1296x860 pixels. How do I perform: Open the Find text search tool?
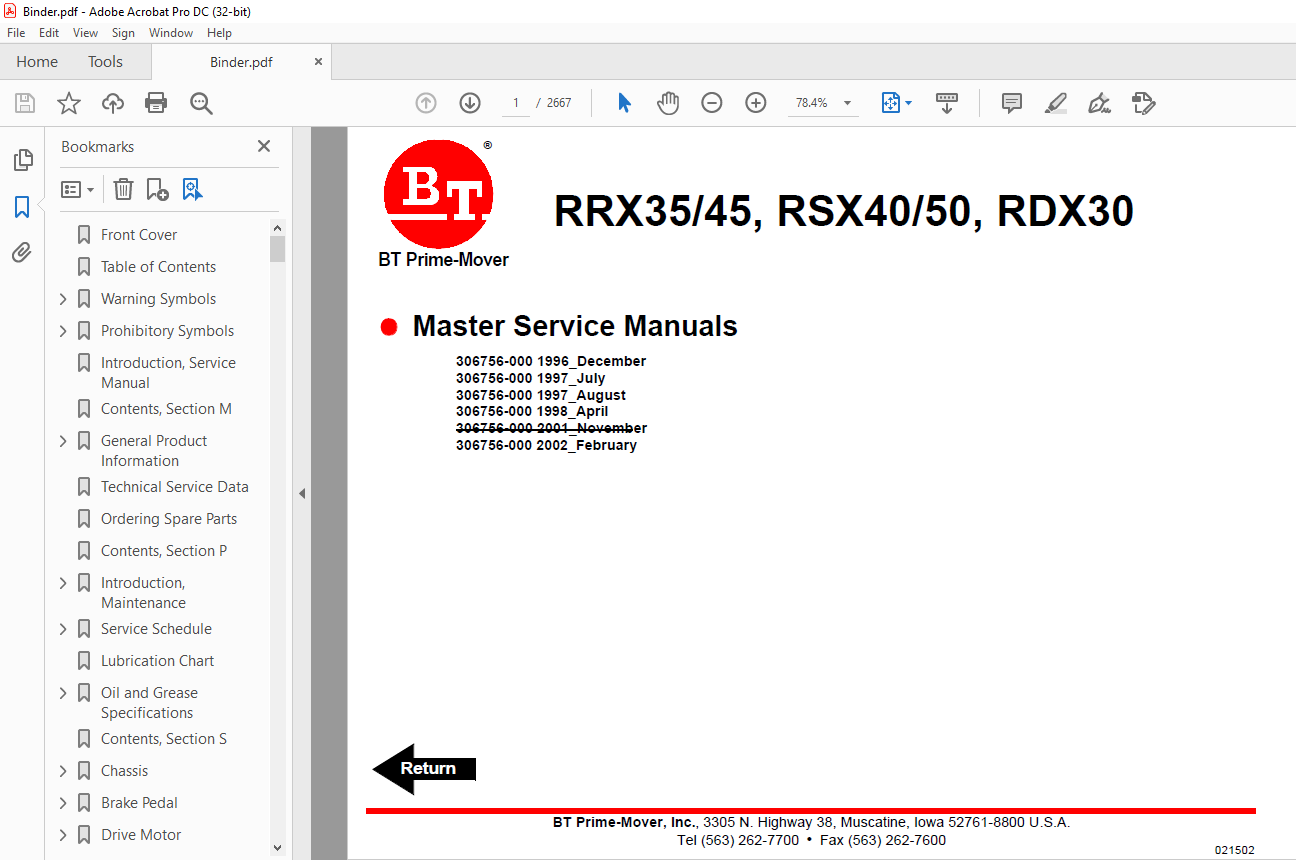click(x=201, y=103)
